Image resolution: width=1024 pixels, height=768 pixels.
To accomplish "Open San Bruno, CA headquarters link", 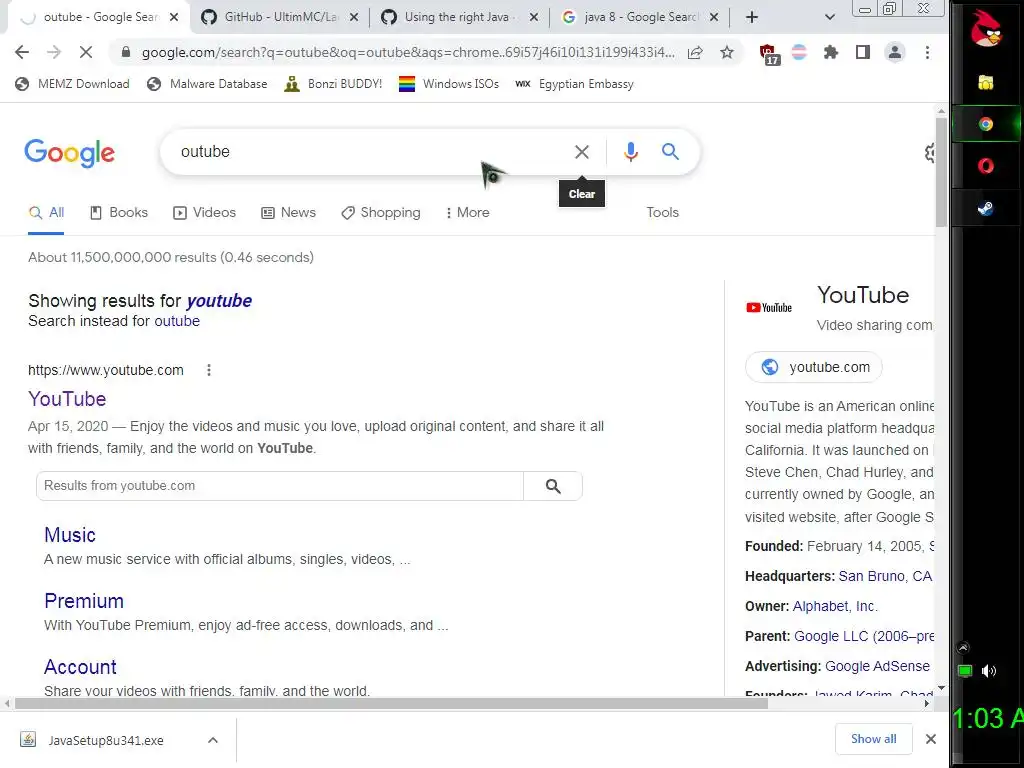I will tap(885, 576).
